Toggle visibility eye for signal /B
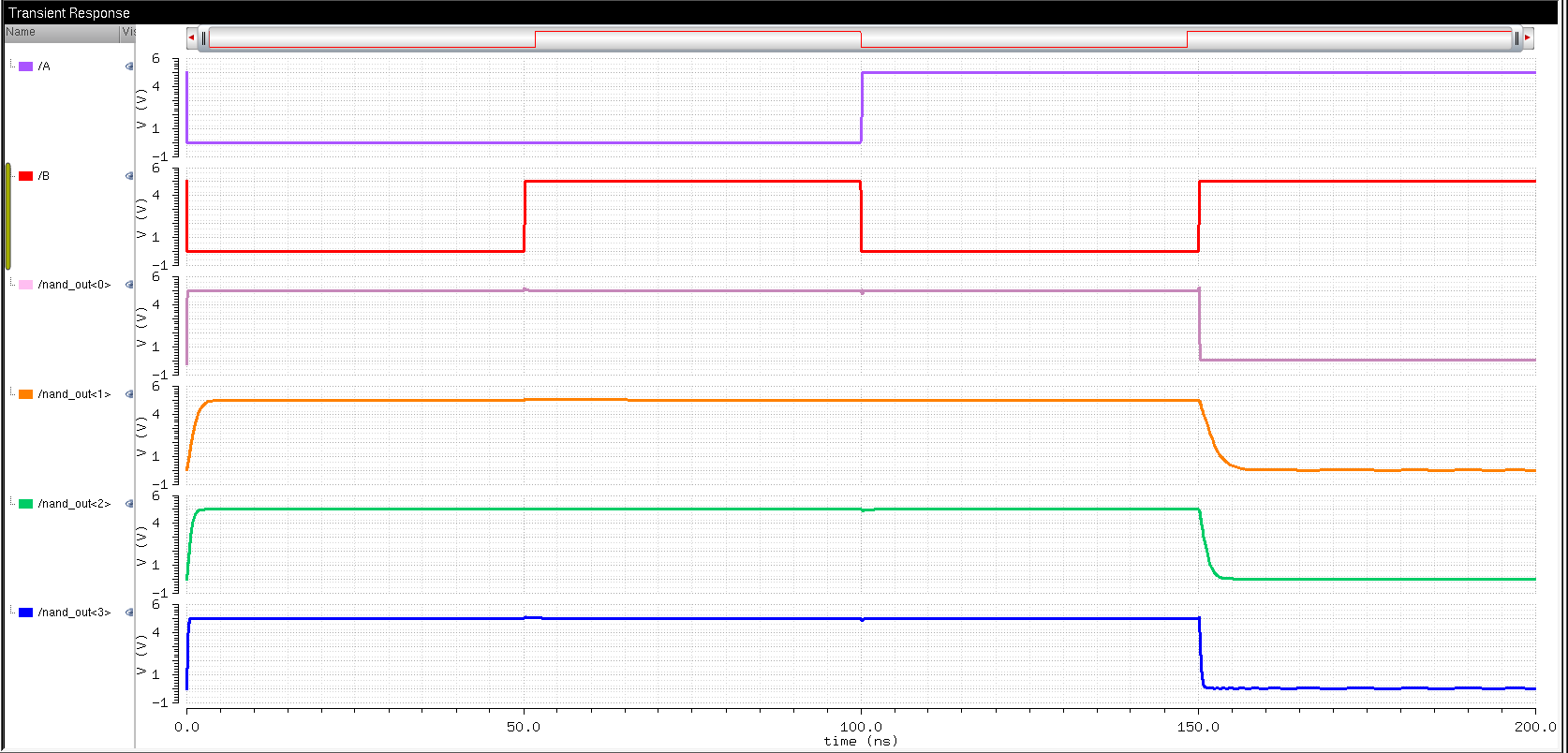This screenshot has height=753, width=1568. click(x=129, y=176)
